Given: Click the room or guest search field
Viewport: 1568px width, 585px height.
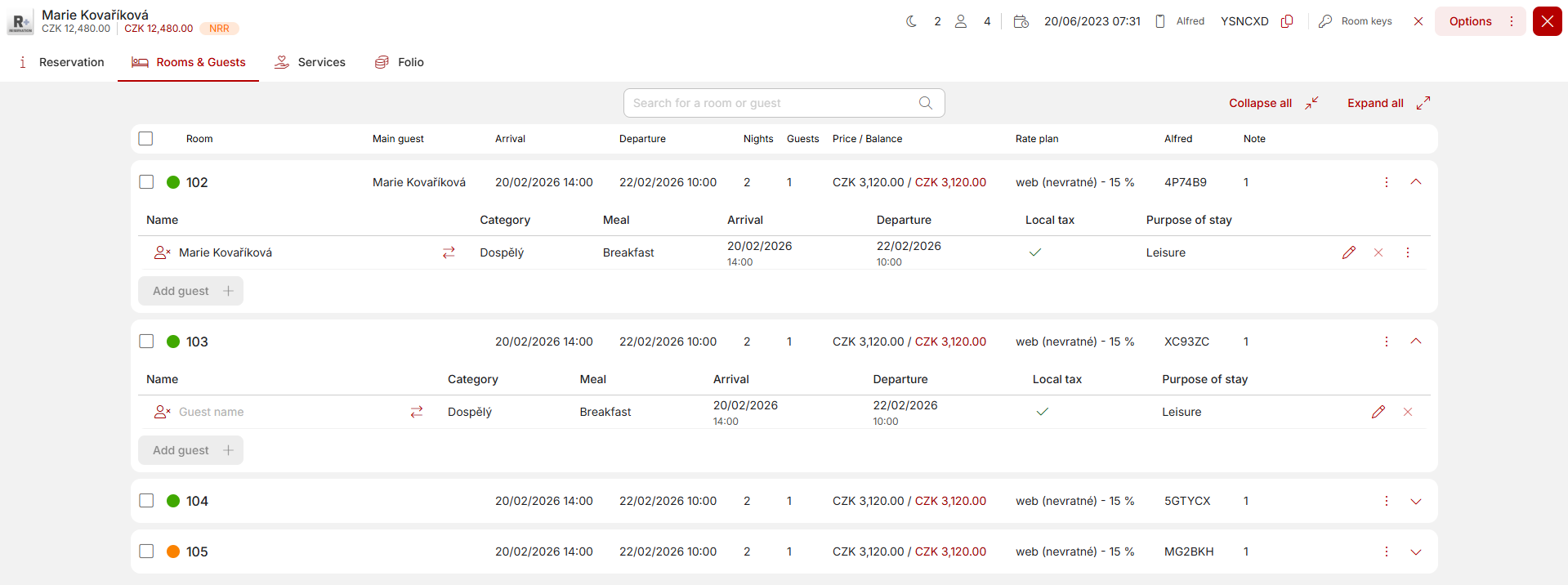Looking at the screenshot, I should coord(768,103).
